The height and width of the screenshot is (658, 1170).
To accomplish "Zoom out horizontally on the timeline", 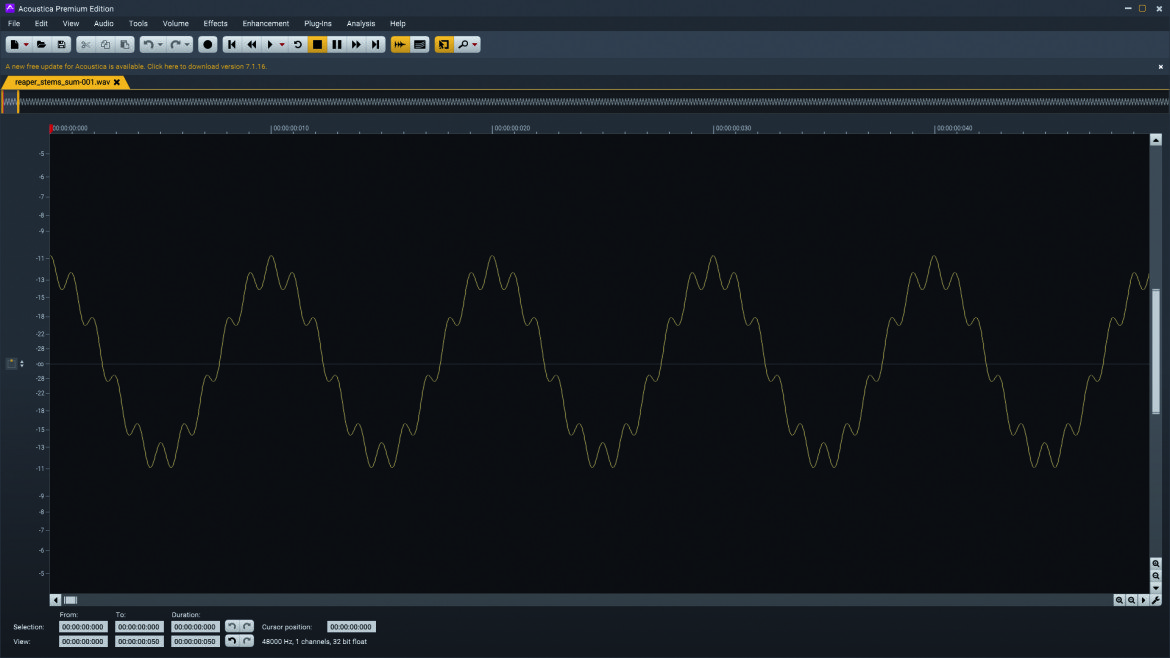I will pyautogui.click(x=1131, y=600).
